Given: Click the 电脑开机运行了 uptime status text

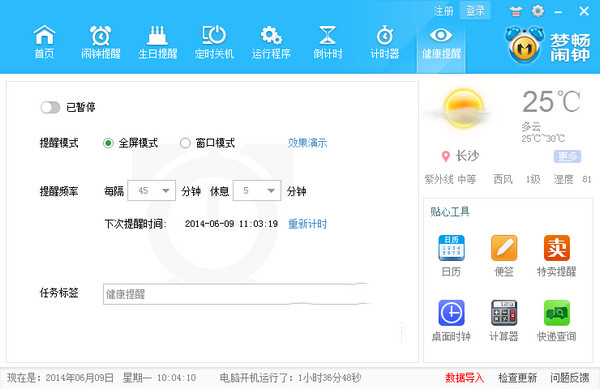Looking at the screenshot, I should [x=290, y=378].
